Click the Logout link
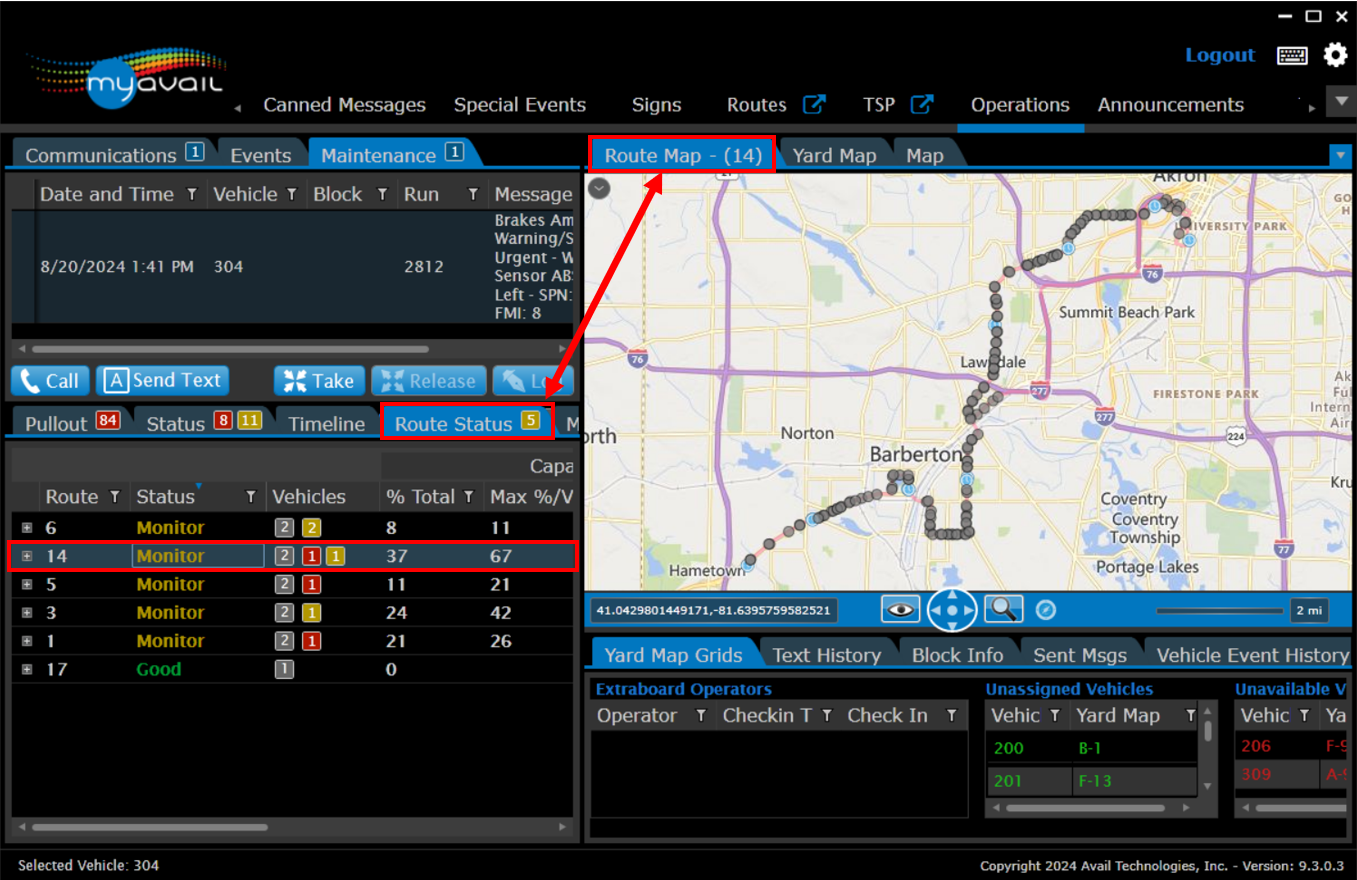1357x880 pixels. pos(1219,55)
